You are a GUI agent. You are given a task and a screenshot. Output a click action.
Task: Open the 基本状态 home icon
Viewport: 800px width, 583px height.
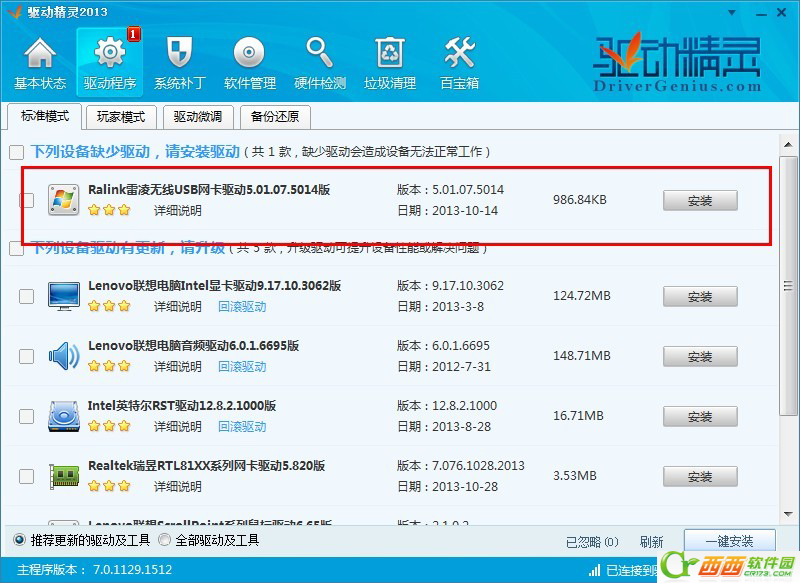point(40,53)
